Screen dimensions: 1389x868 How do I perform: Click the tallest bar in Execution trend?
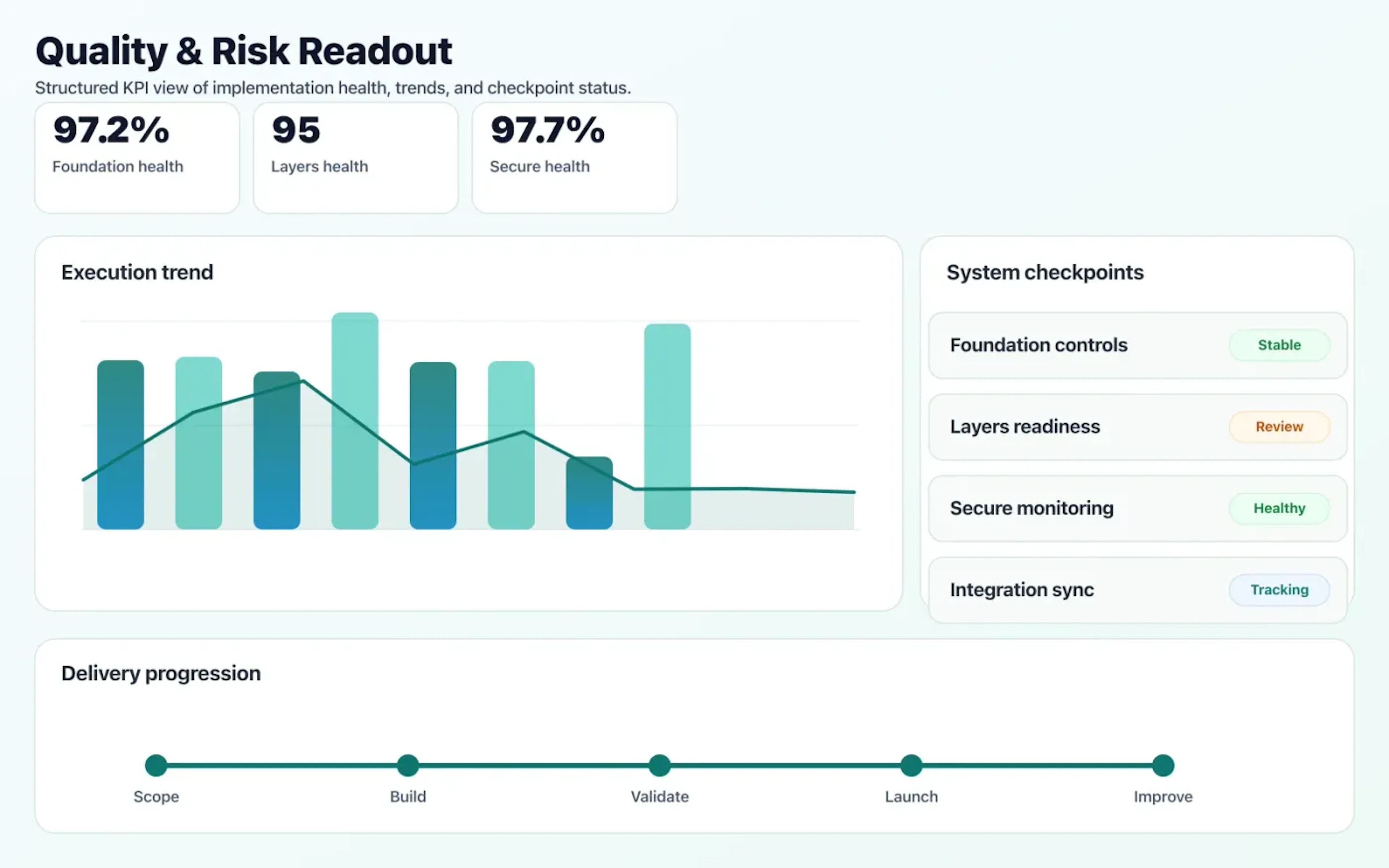tap(355, 419)
